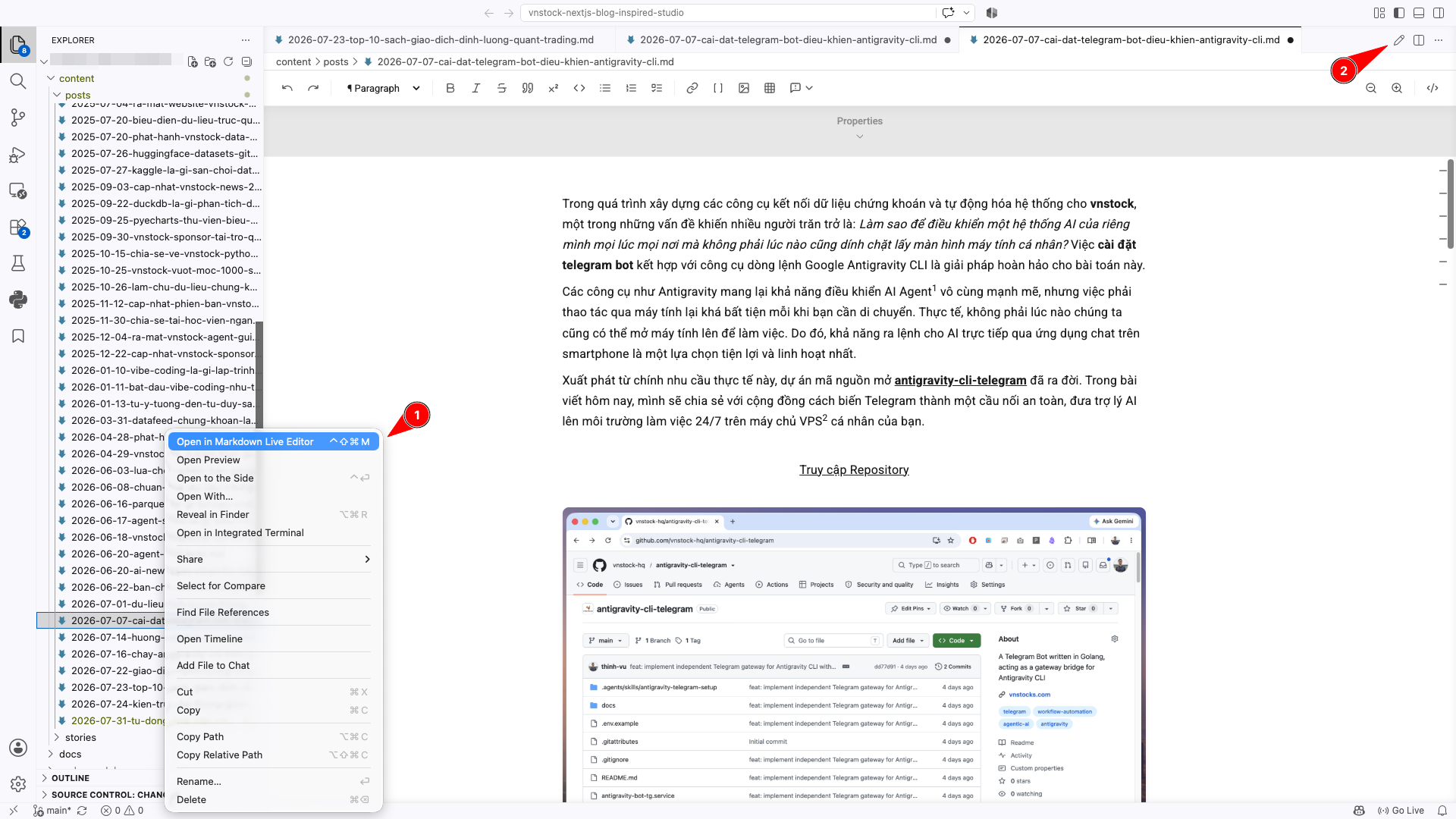
Task: Toggle the secondary side bar
Action: pos(1439,13)
